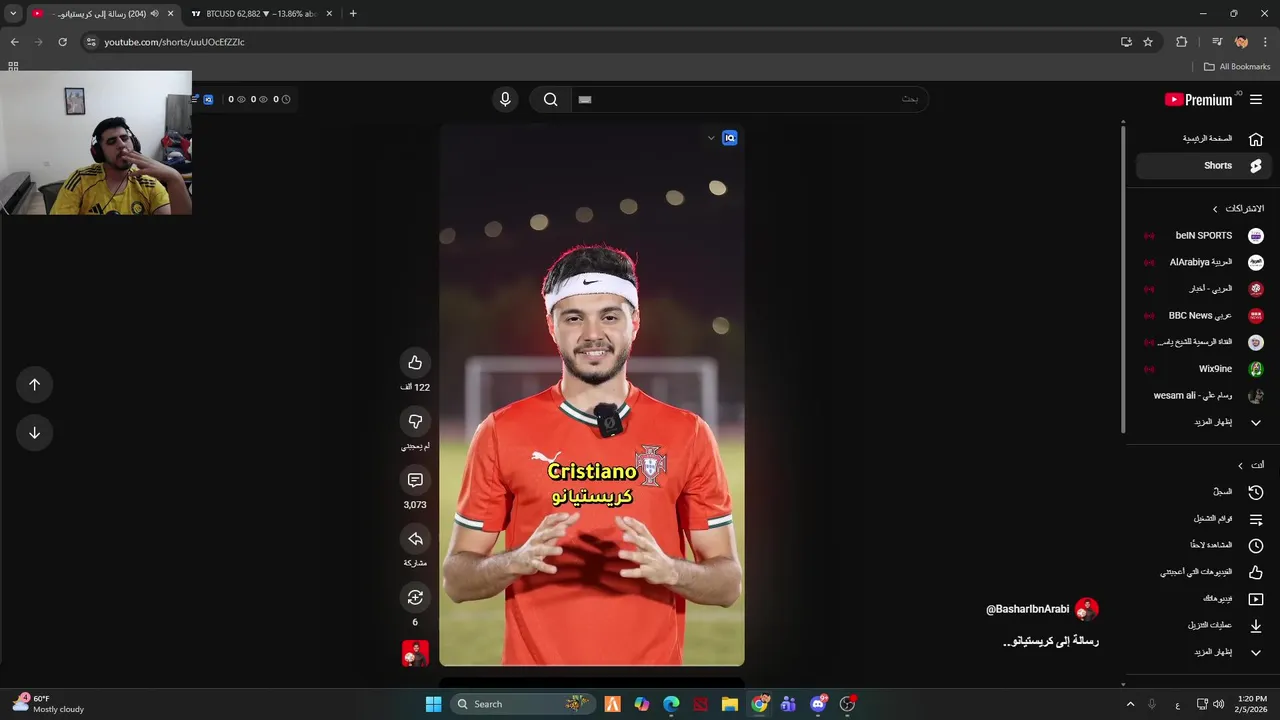Image resolution: width=1280 pixels, height=720 pixels.
Task: Go to next Short with down arrow
Action: (34, 432)
